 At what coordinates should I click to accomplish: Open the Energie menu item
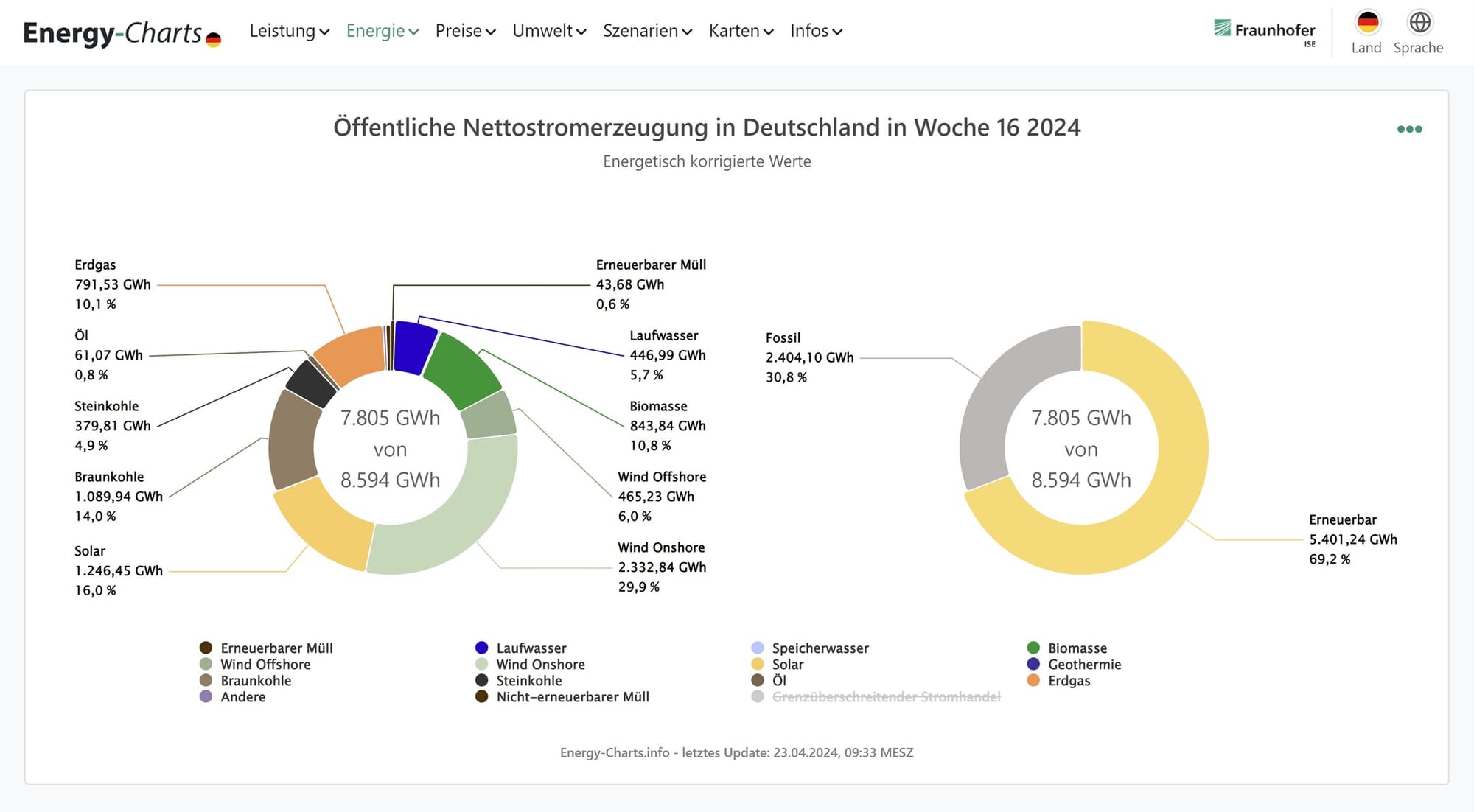[382, 31]
